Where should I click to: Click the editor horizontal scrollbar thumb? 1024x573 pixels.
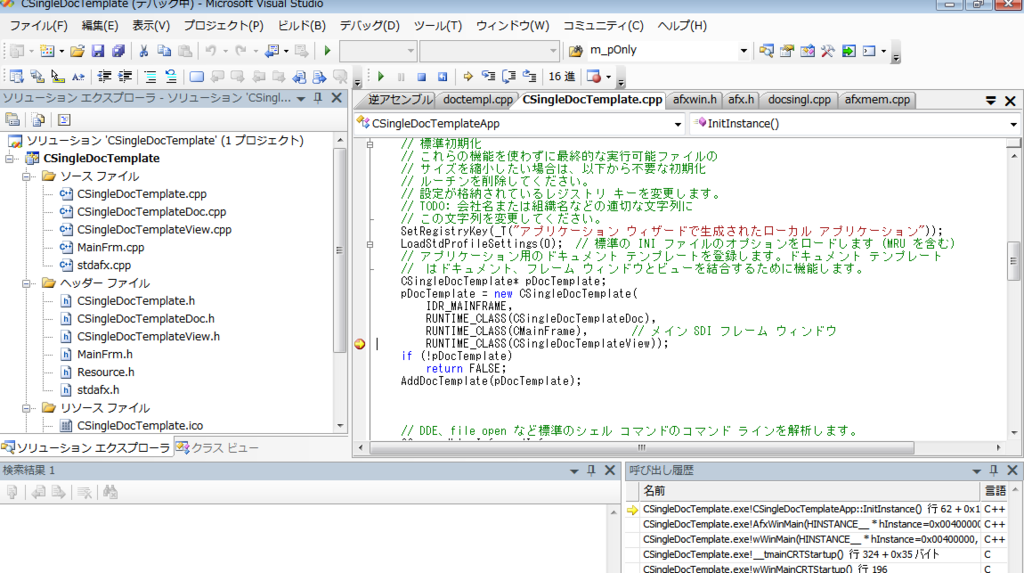[642, 448]
